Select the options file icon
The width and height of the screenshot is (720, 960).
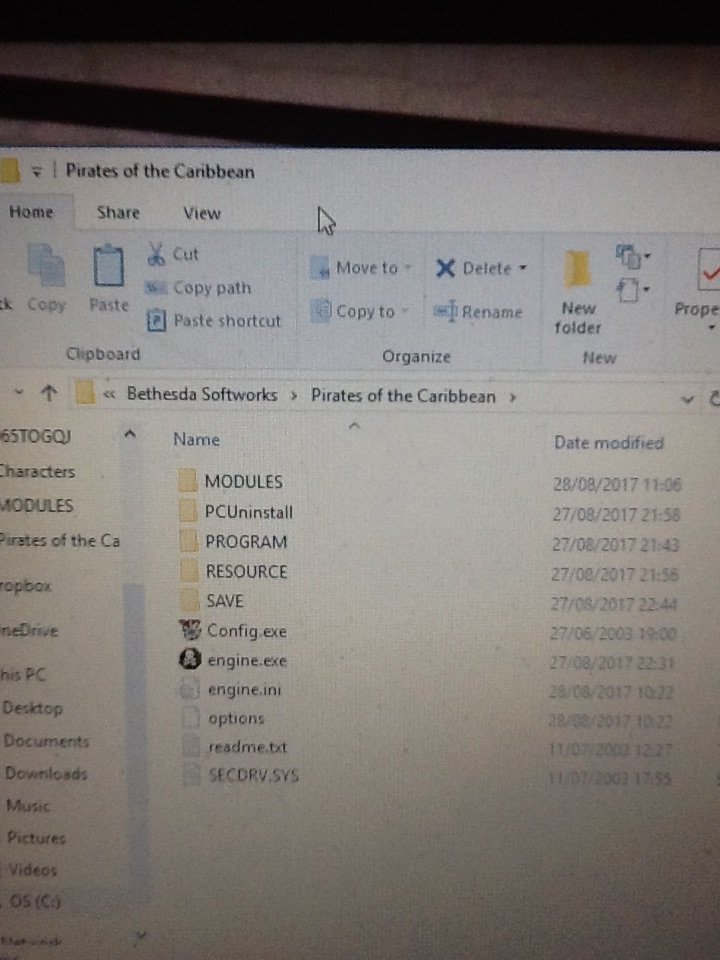191,717
